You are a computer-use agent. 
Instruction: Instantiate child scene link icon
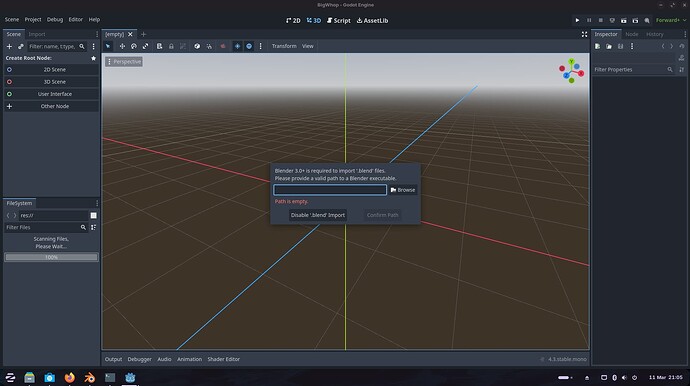21,46
